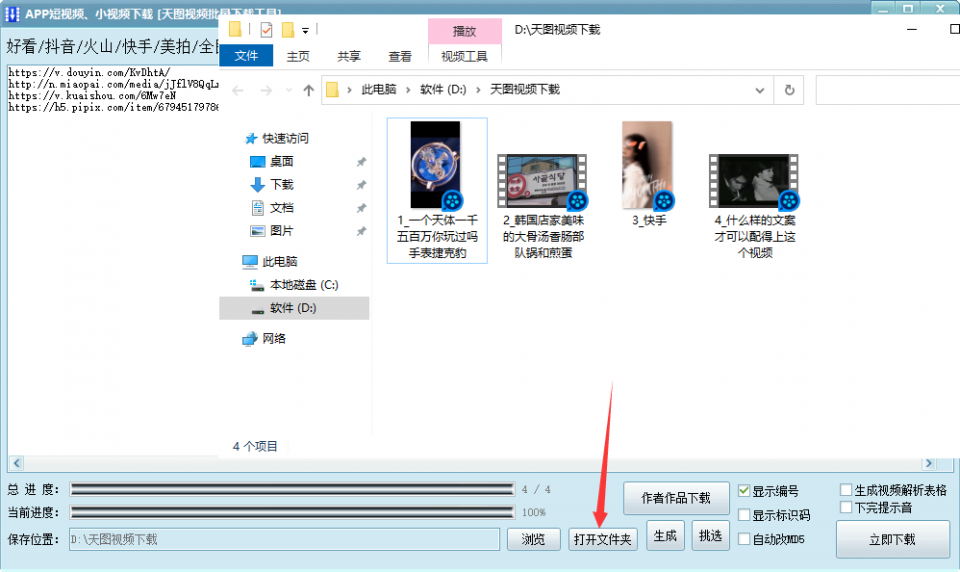Select 此电脑 in the navigation pane
This screenshot has width=960, height=572.
[280, 262]
